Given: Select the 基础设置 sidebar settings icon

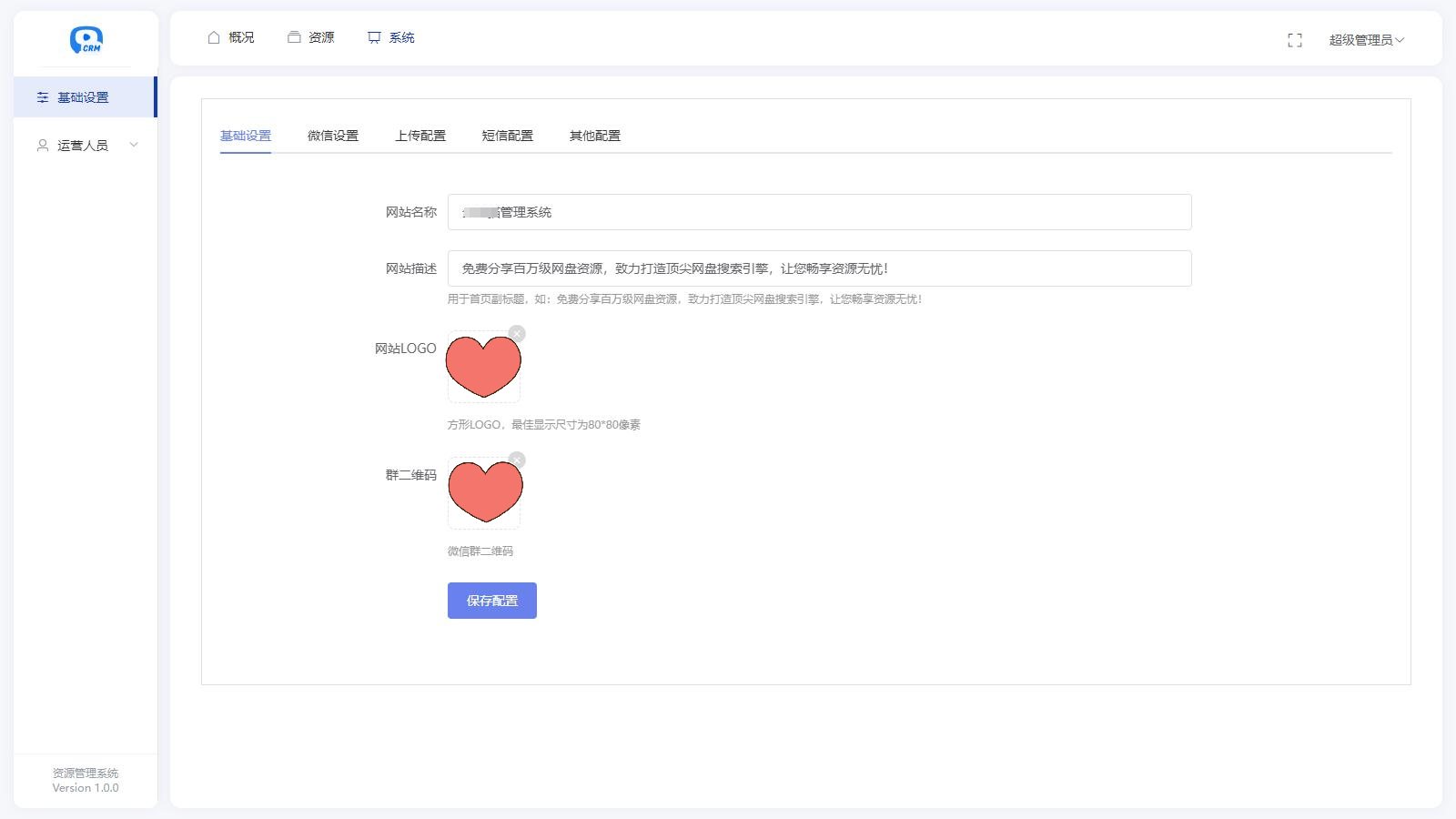Looking at the screenshot, I should pyautogui.click(x=42, y=96).
